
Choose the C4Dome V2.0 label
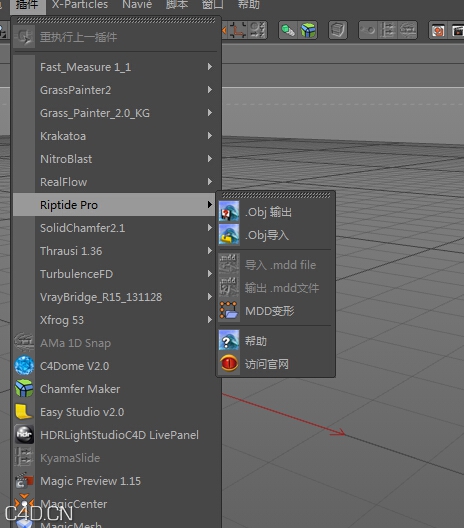pos(74,366)
